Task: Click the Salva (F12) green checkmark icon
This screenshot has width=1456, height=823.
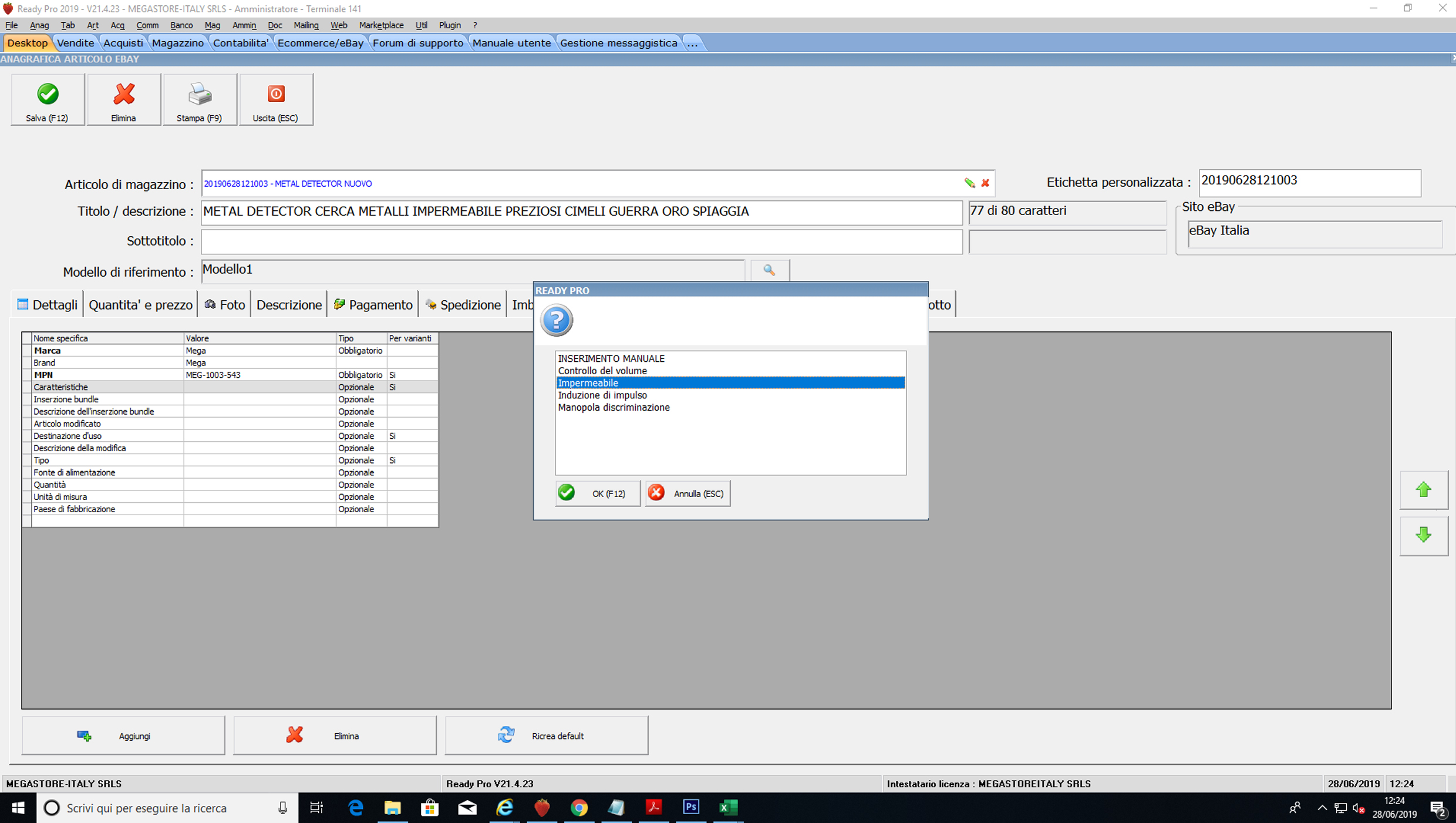Action: [48, 94]
